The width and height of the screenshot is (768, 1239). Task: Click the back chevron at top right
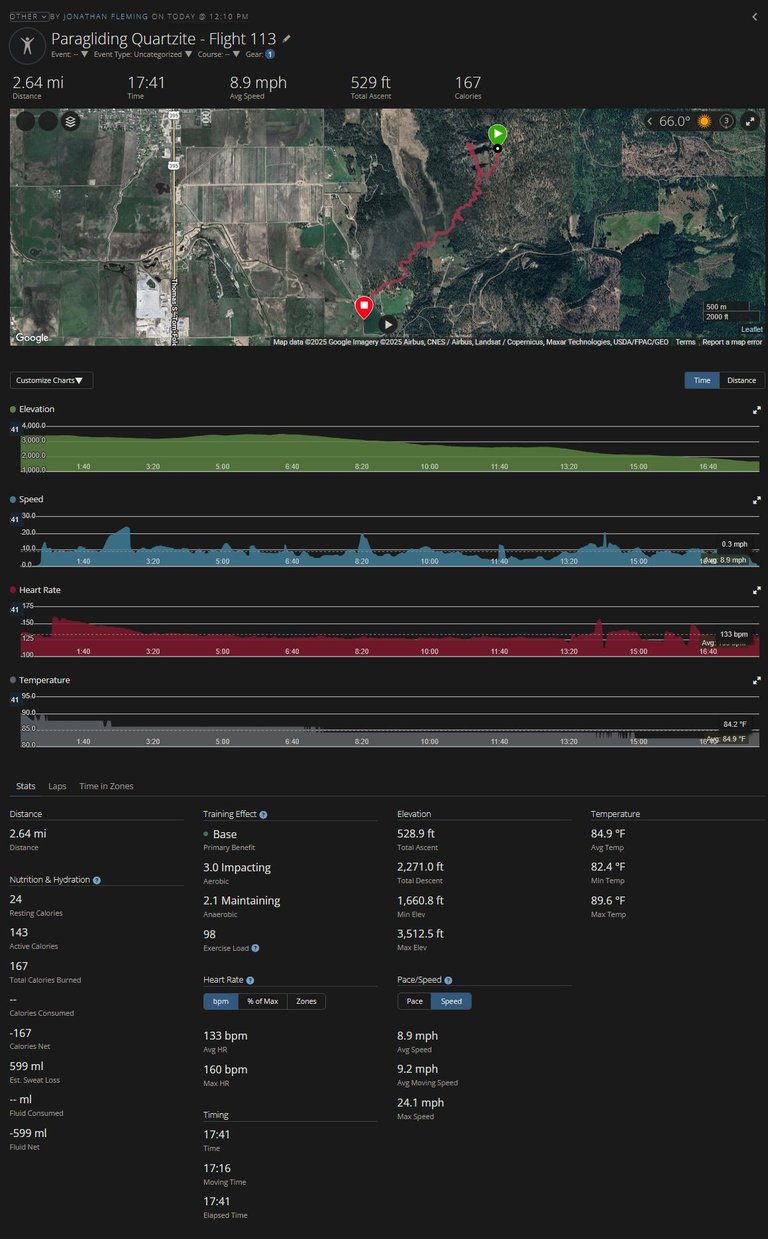point(755,16)
